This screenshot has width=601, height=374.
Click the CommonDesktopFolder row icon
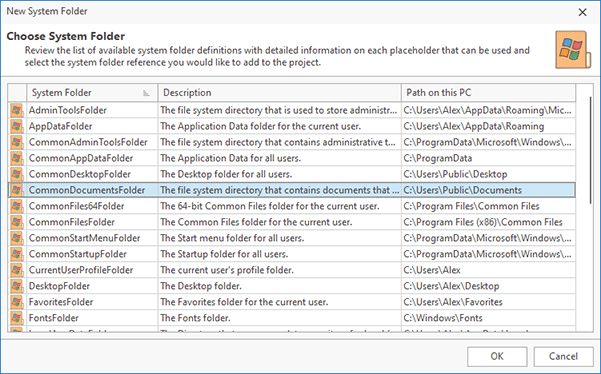17,174
